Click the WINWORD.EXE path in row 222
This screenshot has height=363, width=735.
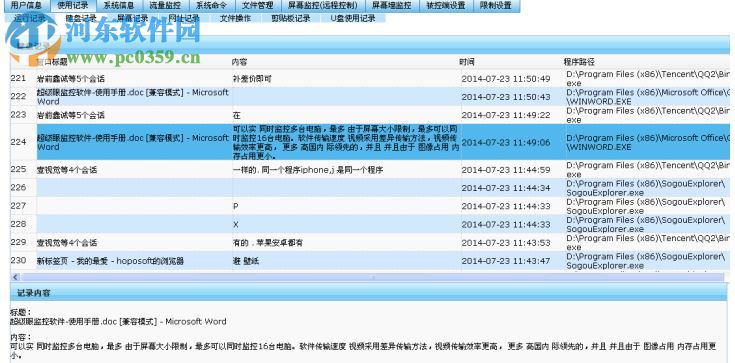coord(648,97)
